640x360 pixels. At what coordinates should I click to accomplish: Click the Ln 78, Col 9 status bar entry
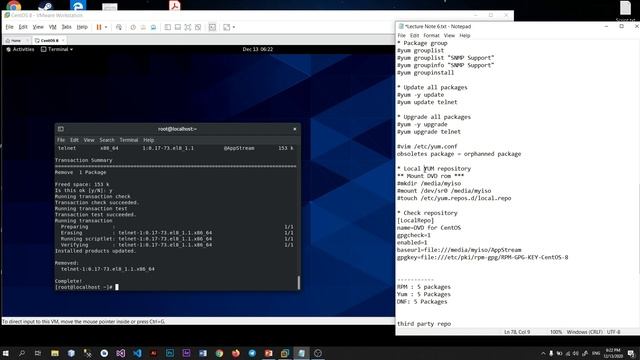517,332
